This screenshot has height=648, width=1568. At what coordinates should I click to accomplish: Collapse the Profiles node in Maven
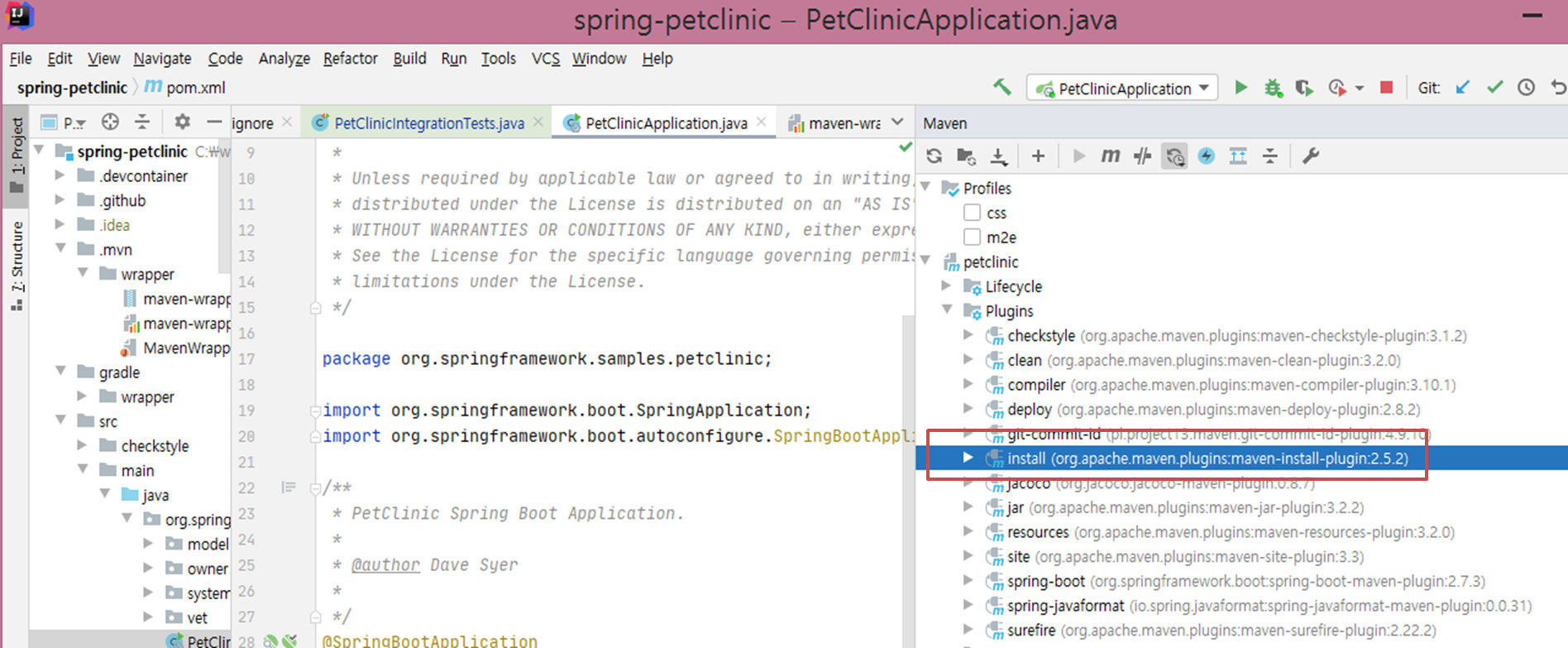[x=926, y=187]
